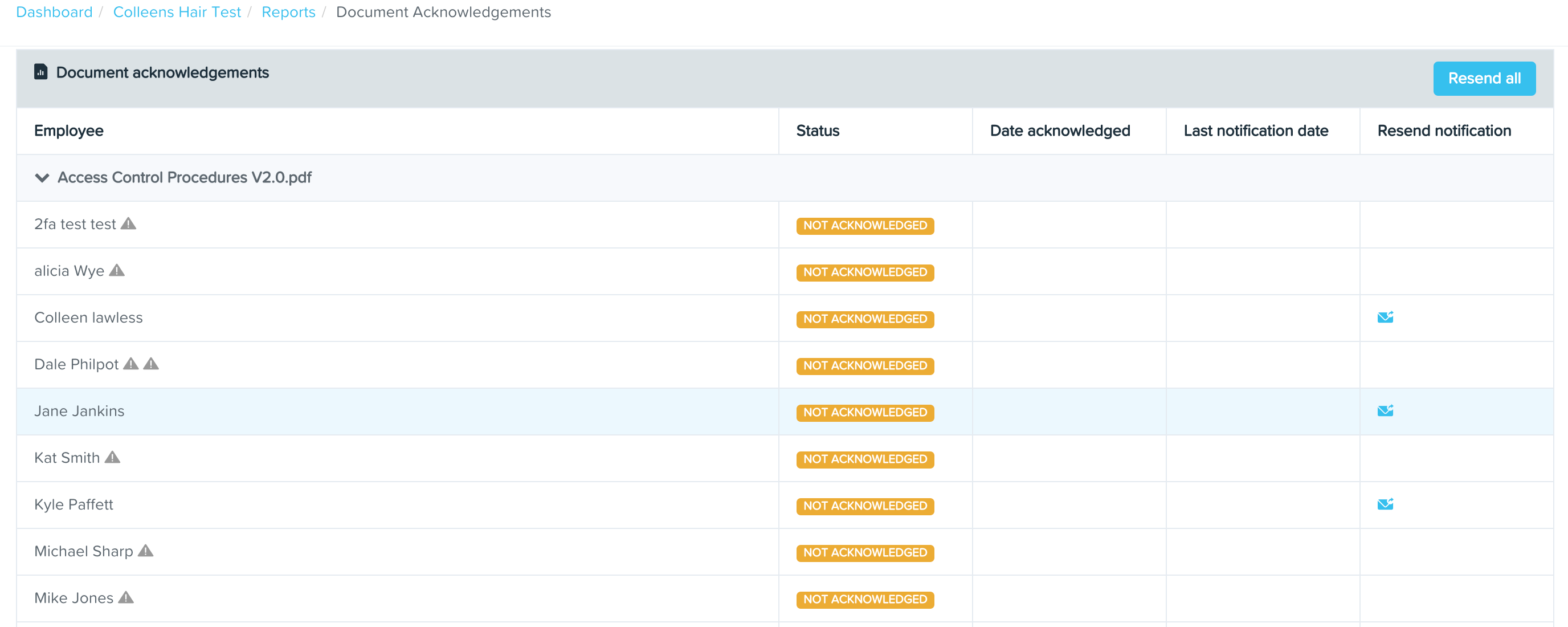Viewport: 1568px width, 627px height.
Task: Click the Not Acknowledged badge for Colleen lawless
Action: (x=865, y=319)
